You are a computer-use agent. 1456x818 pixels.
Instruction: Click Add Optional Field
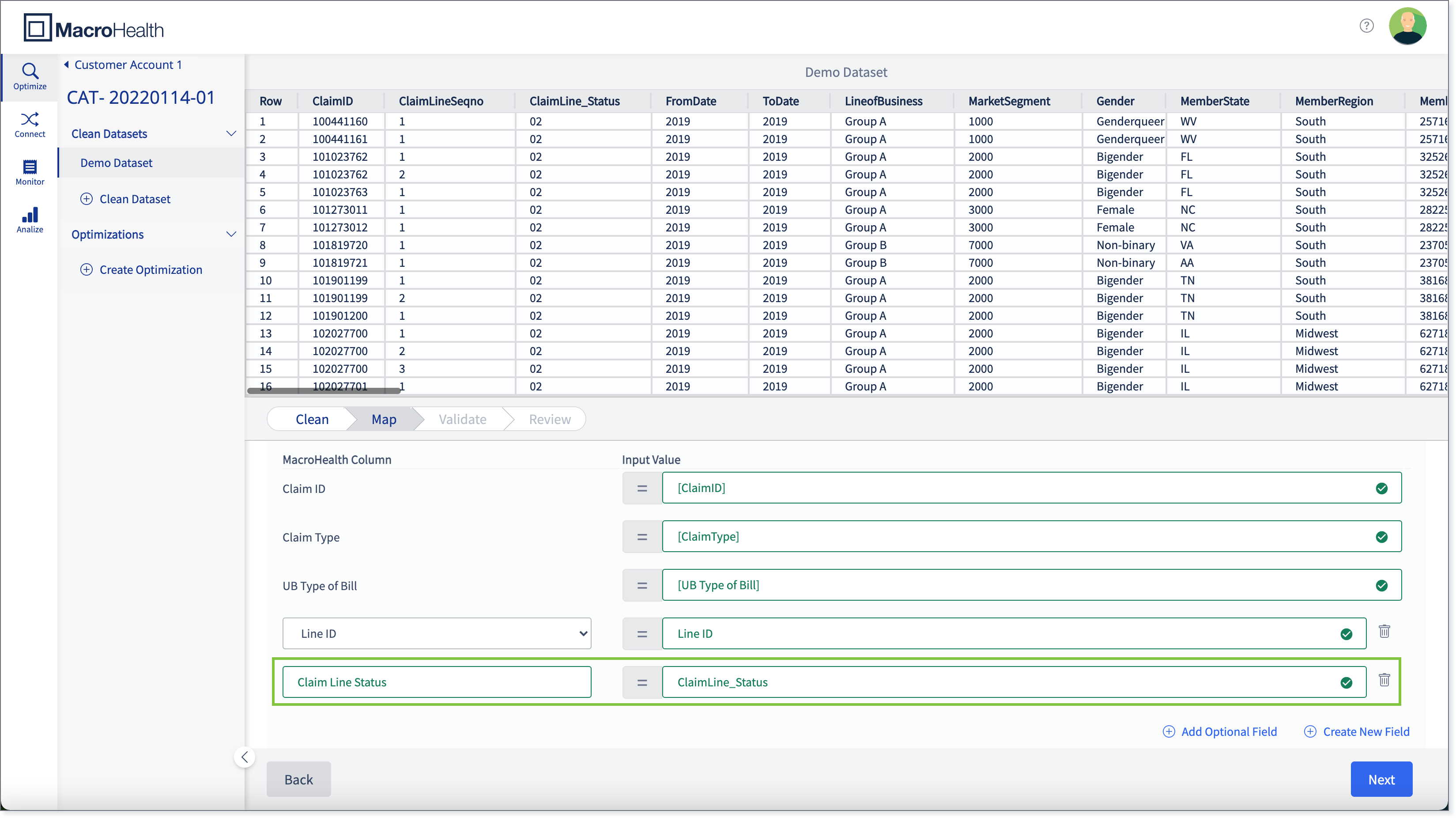(1229, 731)
